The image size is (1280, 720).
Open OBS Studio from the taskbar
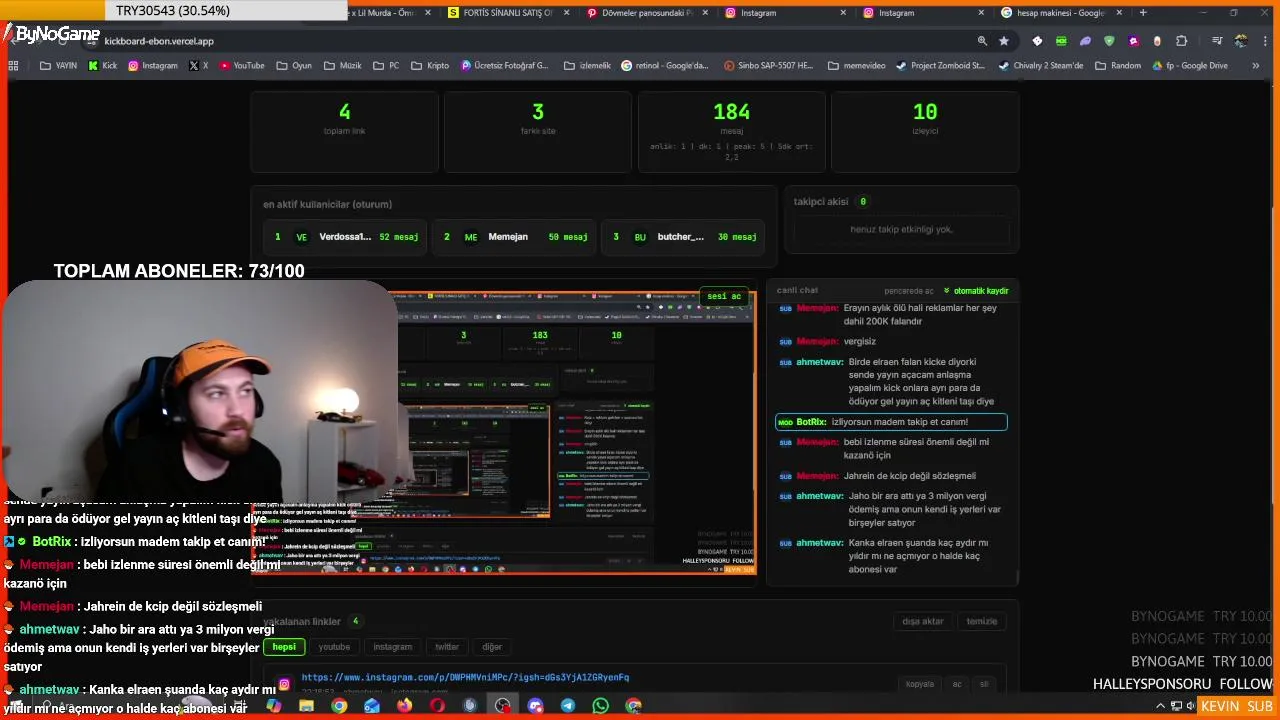[x=502, y=705]
